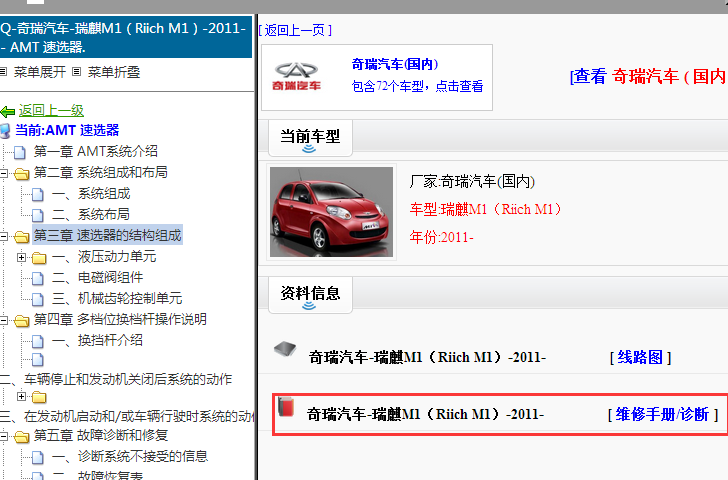The height and width of the screenshot is (480, 728).
Task: Click the folder icon of 一、液压动力单元
Action: [39, 258]
